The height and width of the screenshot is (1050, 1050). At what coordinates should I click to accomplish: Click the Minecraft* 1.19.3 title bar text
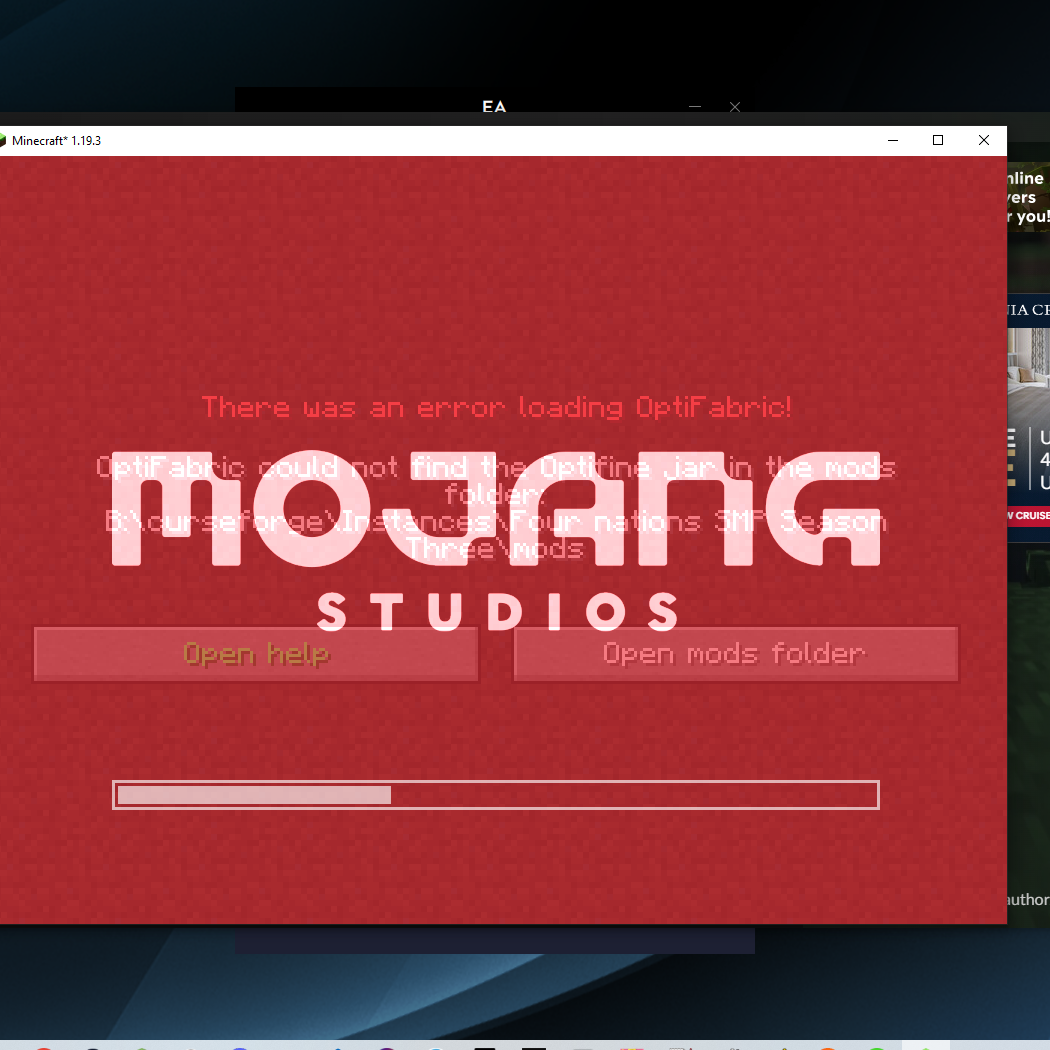pyautogui.click(x=56, y=141)
